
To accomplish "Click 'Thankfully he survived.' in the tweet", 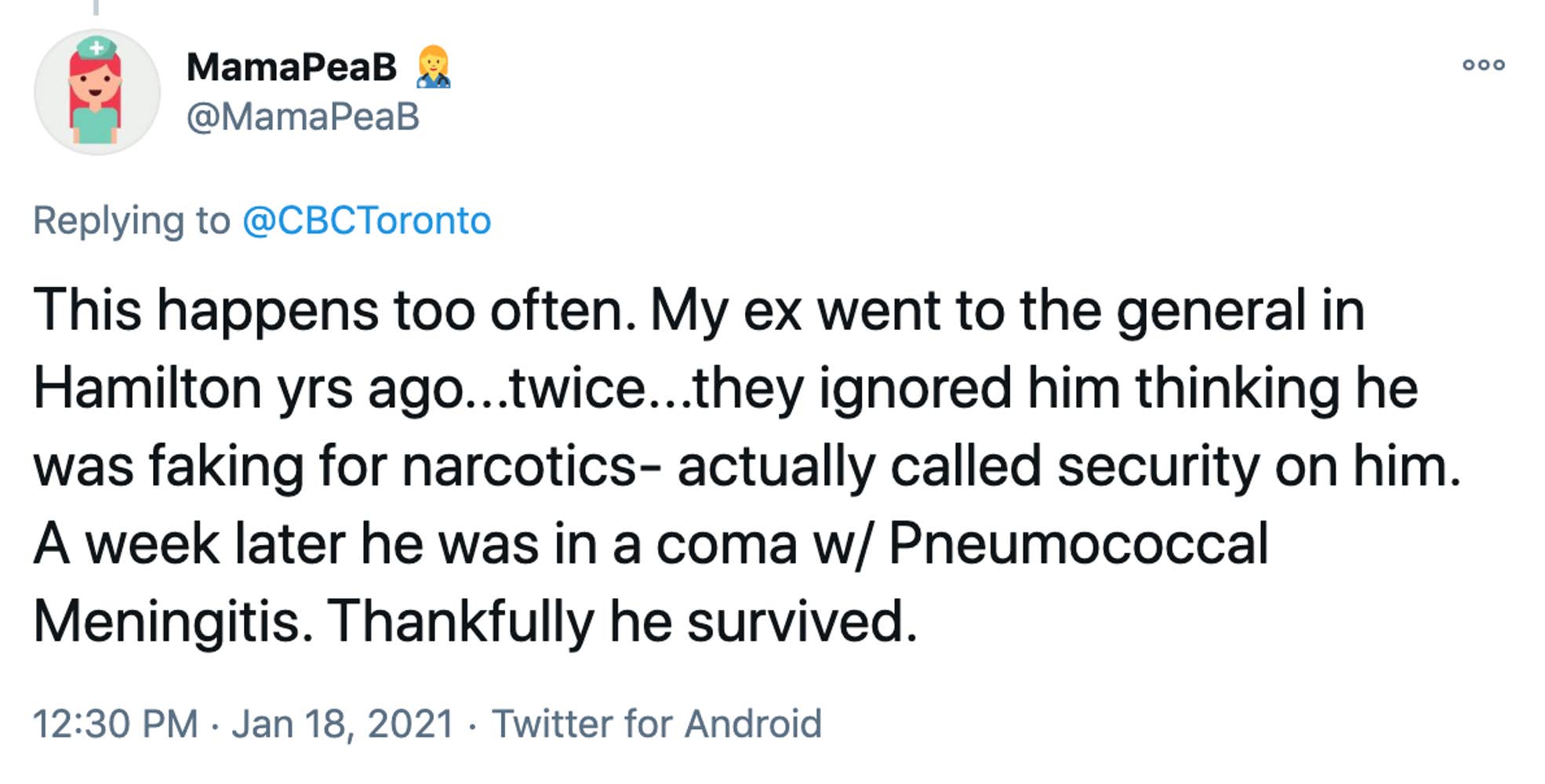I will click(622, 622).
